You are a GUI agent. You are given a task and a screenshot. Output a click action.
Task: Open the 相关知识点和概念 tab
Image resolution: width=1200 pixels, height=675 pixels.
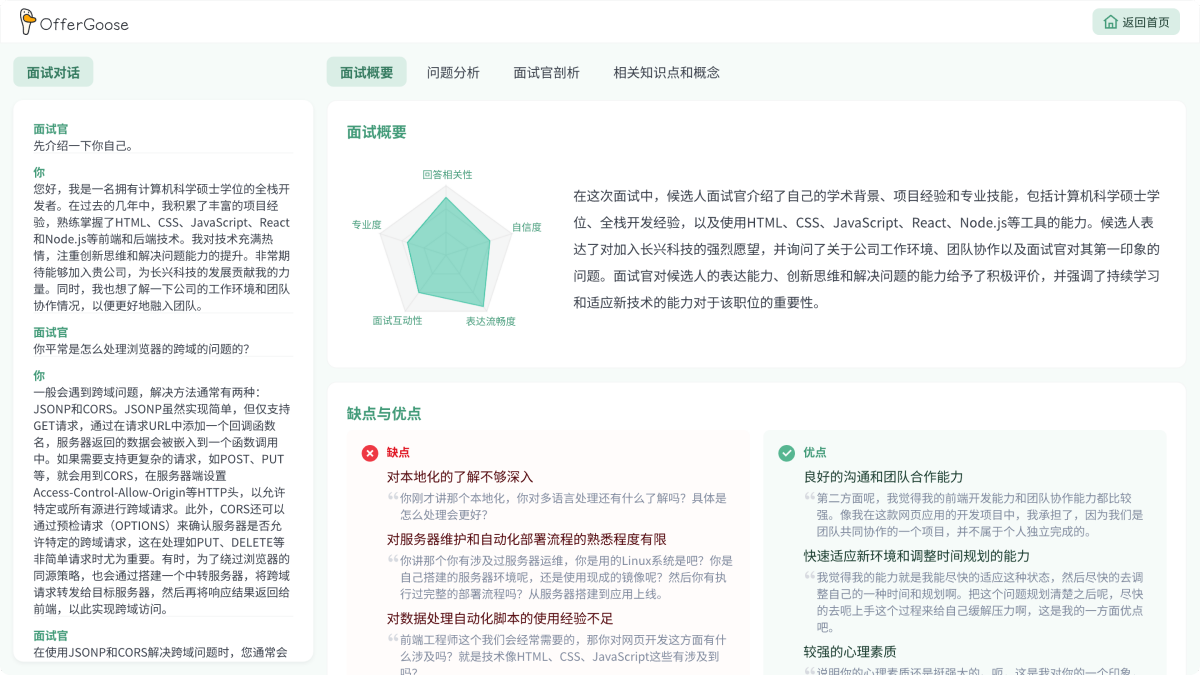[666, 72]
